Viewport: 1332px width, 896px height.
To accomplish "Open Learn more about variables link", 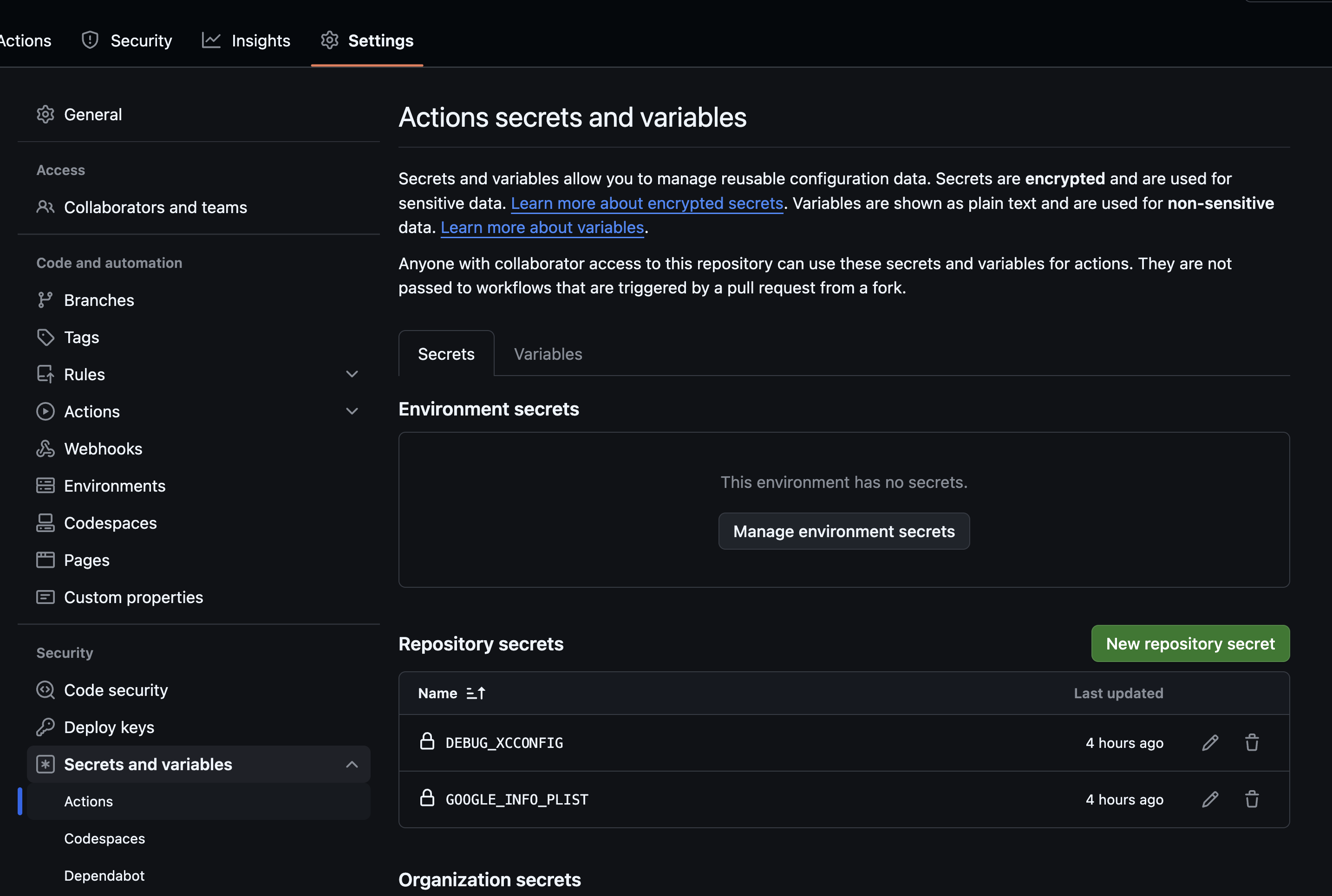I will 542,227.
